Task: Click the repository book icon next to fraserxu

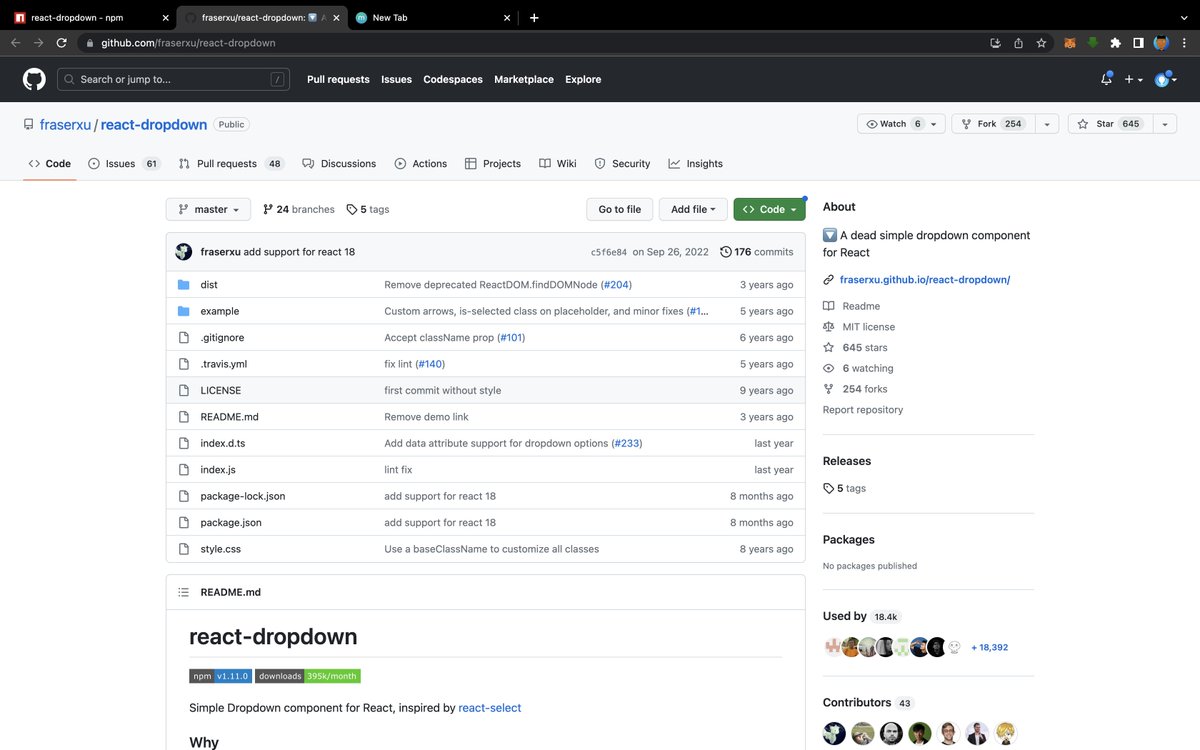Action: click(28, 125)
